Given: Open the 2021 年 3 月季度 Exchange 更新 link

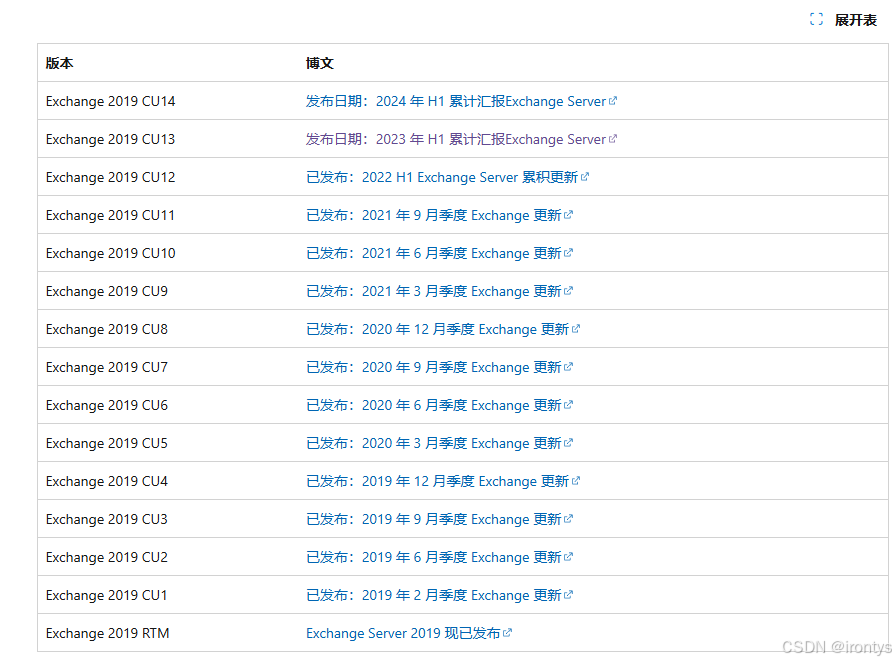Looking at the screenshot, I should [439, 292].
